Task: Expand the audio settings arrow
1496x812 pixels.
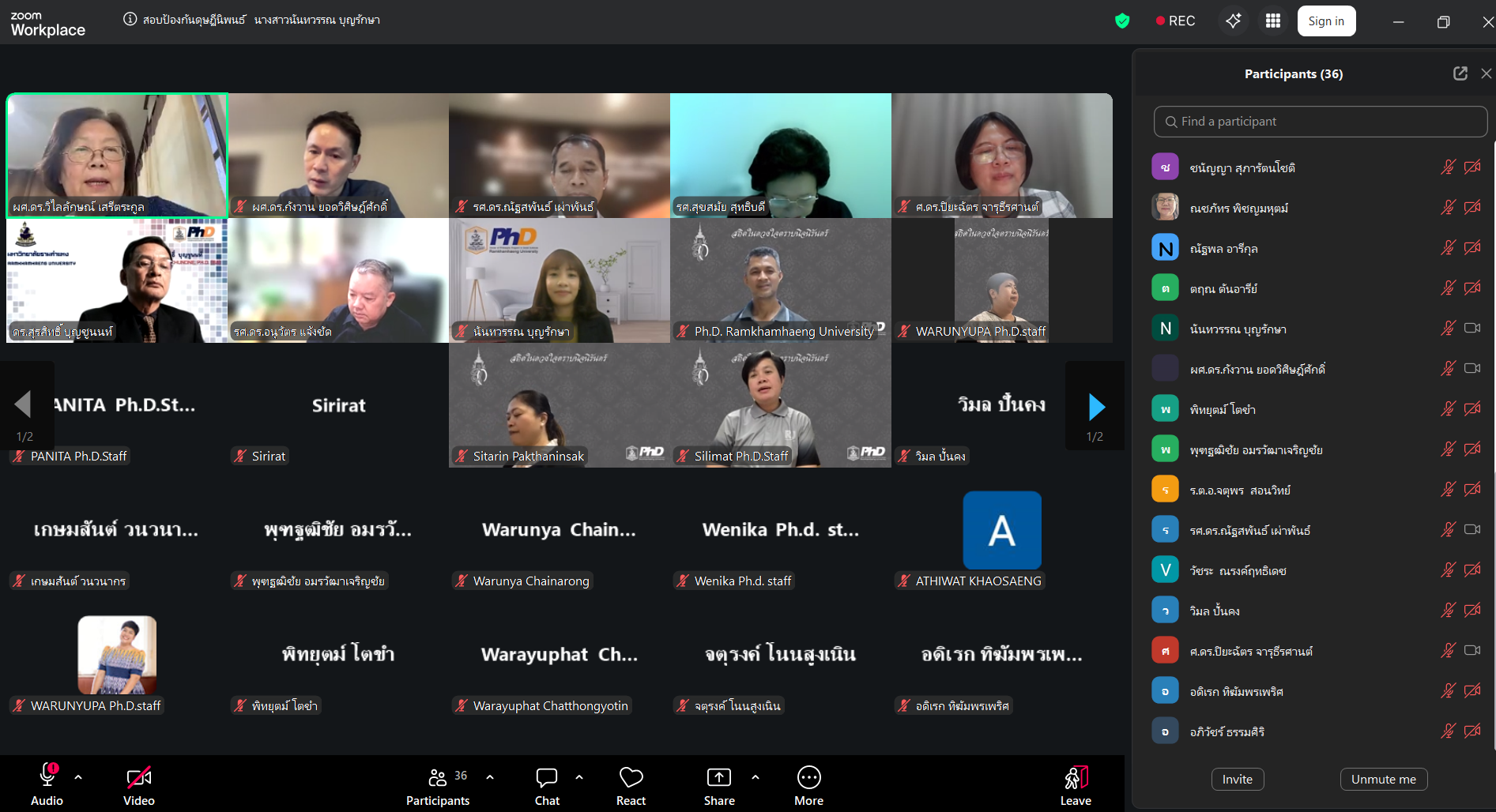Action: click(x=78, y=777)
